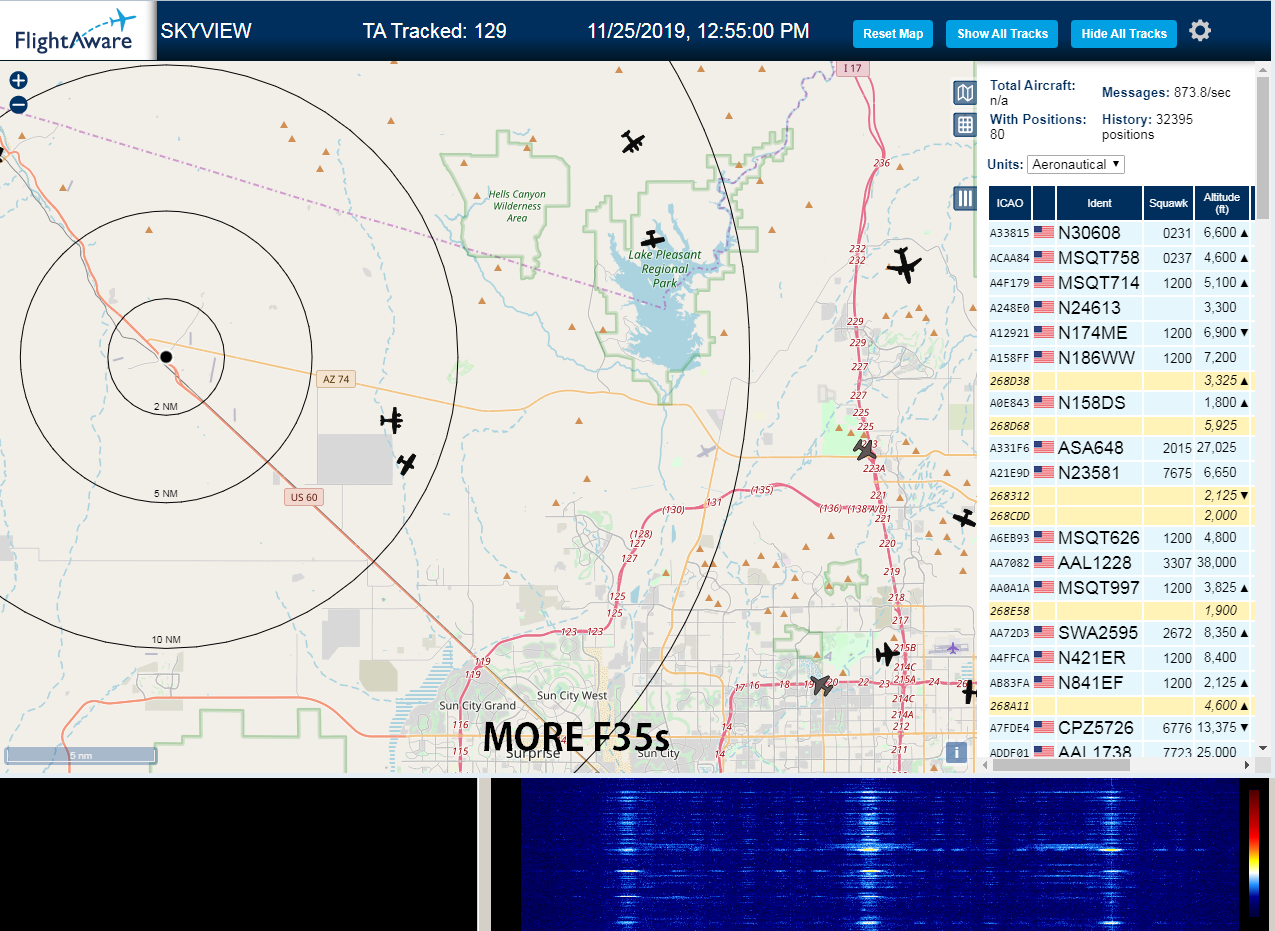Click US flag in ASA648 row
Image resolution: width=1275 pixels, height=931 pixels.
(1044, 447)
